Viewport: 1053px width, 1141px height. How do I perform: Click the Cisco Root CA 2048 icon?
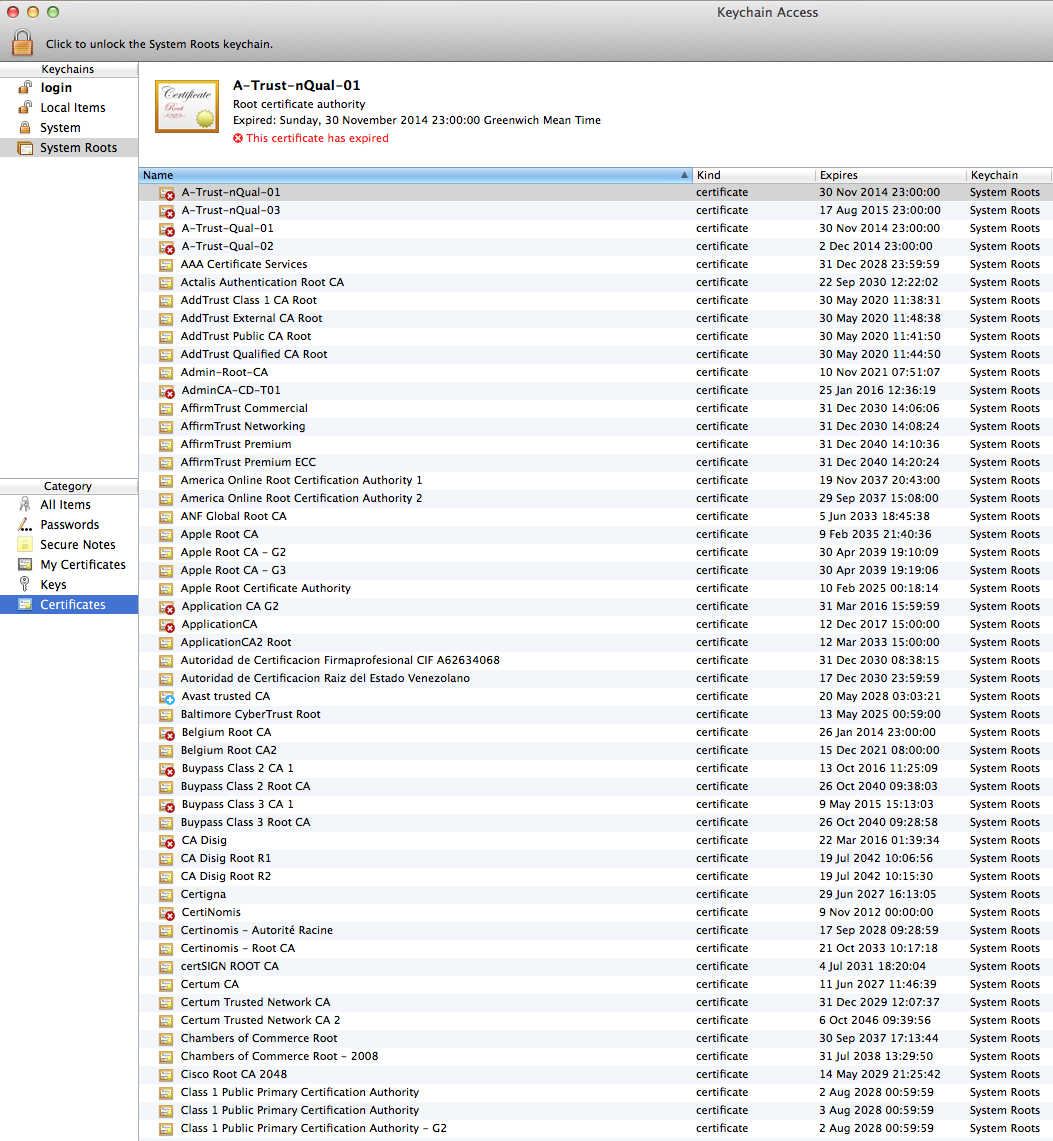[166, 1074]
